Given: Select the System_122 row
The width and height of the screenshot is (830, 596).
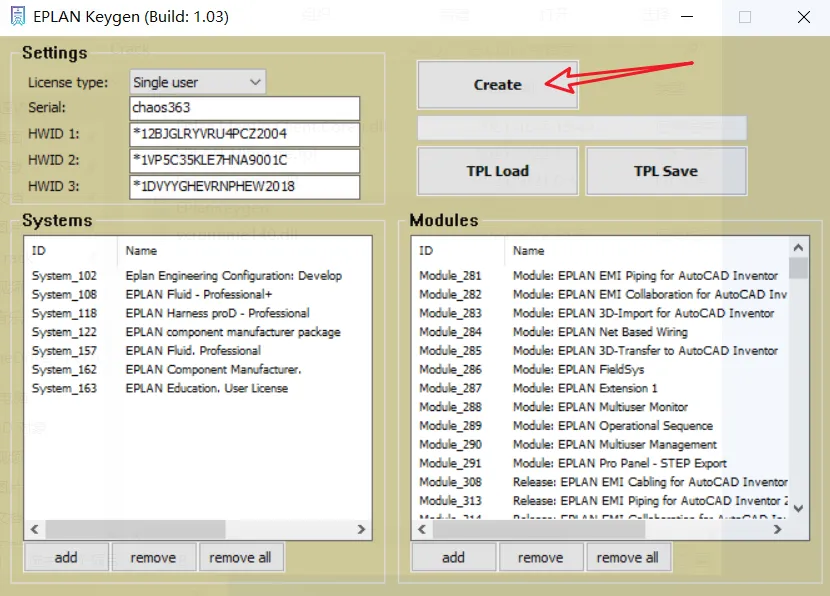Looking at the screenshot, I should click(197, 332).
